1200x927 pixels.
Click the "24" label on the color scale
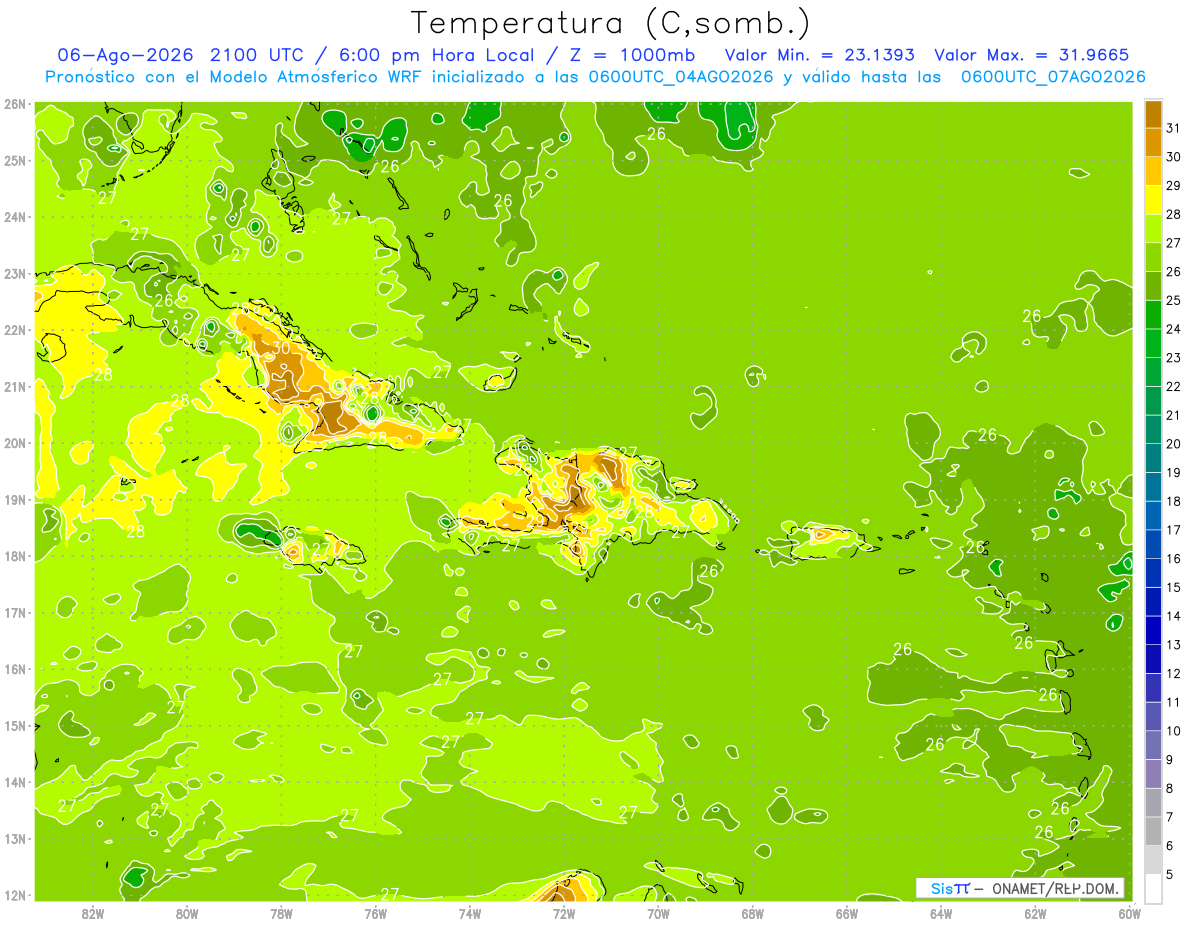pos(1174,329)
